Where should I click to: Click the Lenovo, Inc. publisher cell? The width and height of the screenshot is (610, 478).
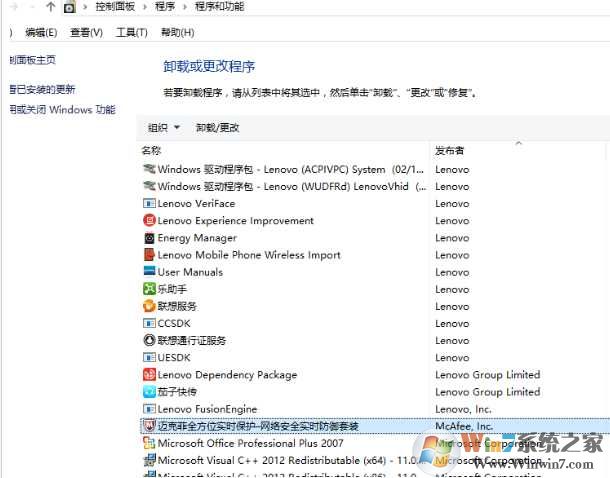pyautogui.click(x=463, y=409)
